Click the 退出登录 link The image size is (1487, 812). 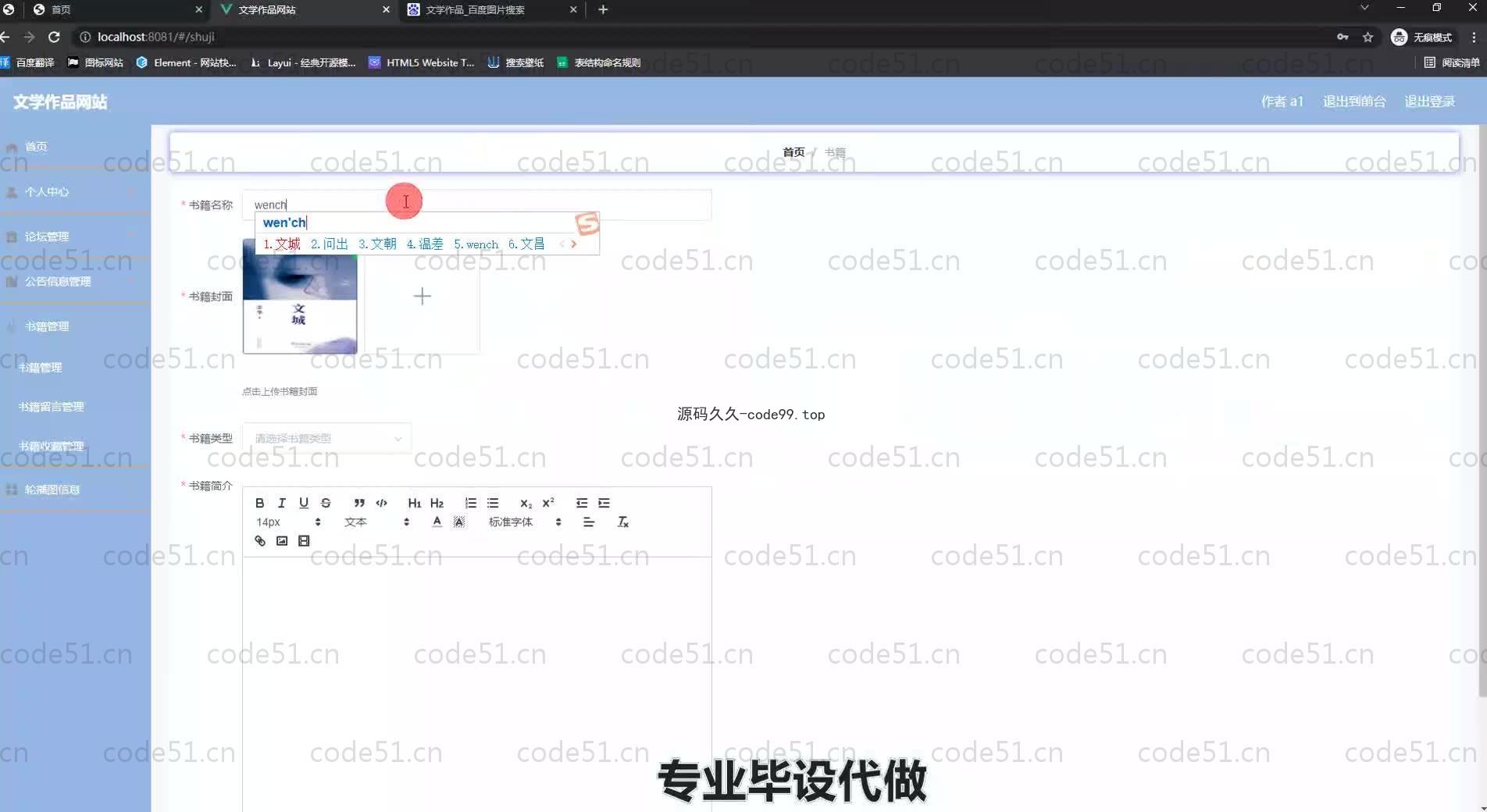point(1429,101)
